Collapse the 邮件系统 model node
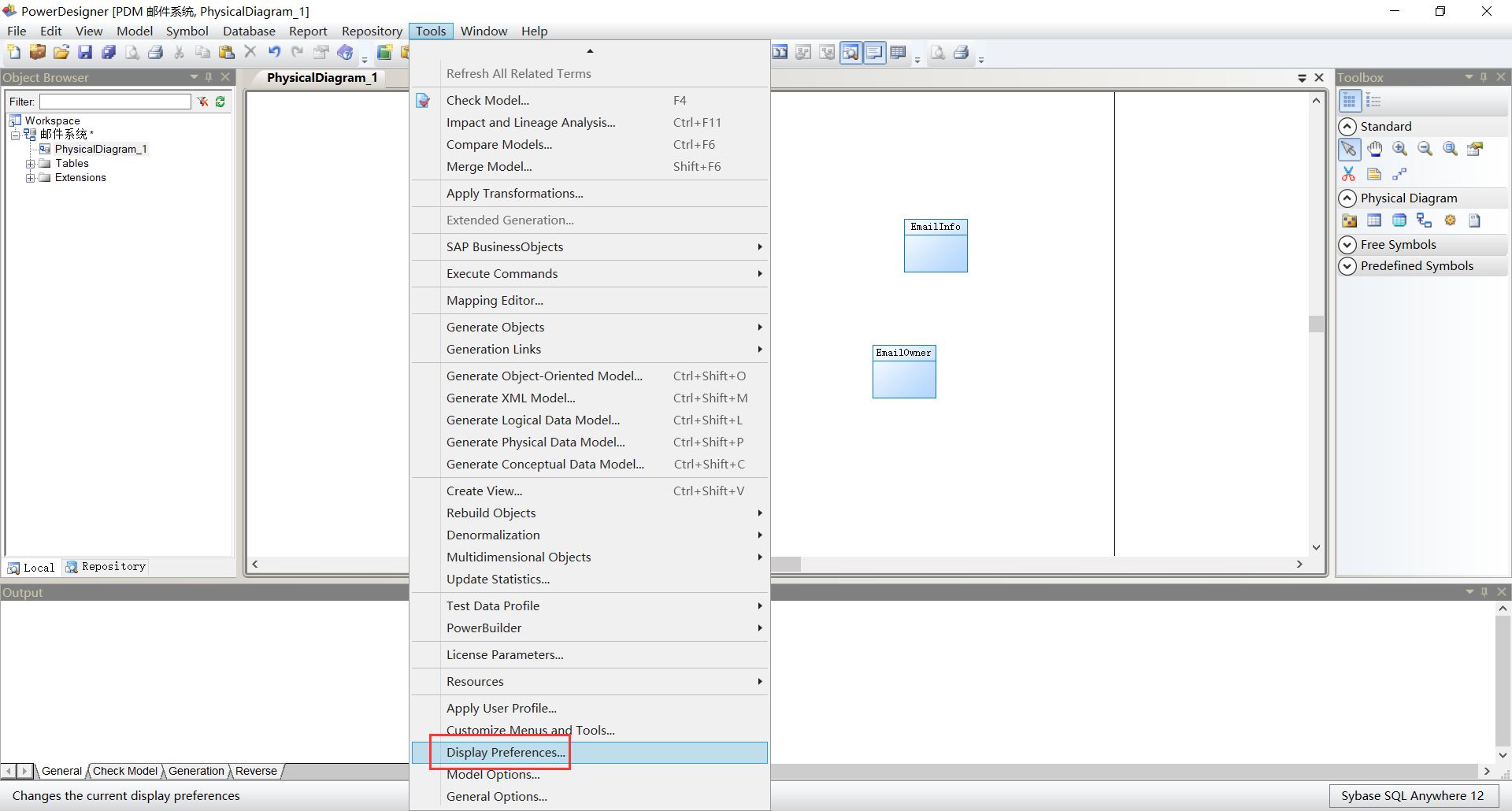 pos(15,135)
